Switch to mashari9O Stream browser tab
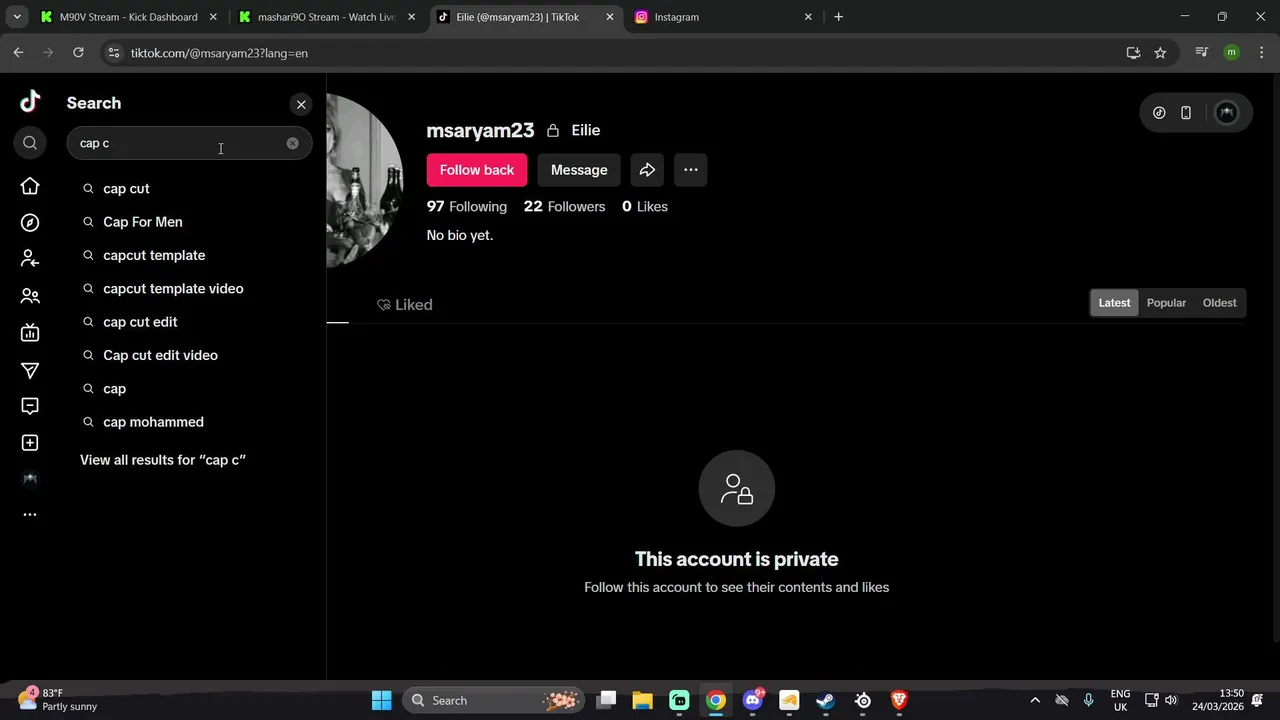Image resolution: width=1280 pixels, height=720 pixels. coord(327,17)
